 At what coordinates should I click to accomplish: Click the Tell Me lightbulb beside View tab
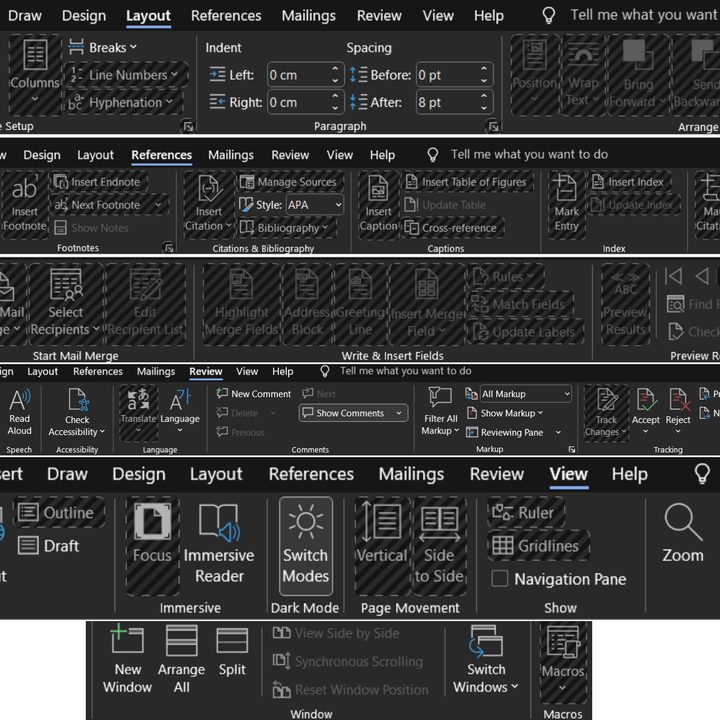tap(702, 473)
